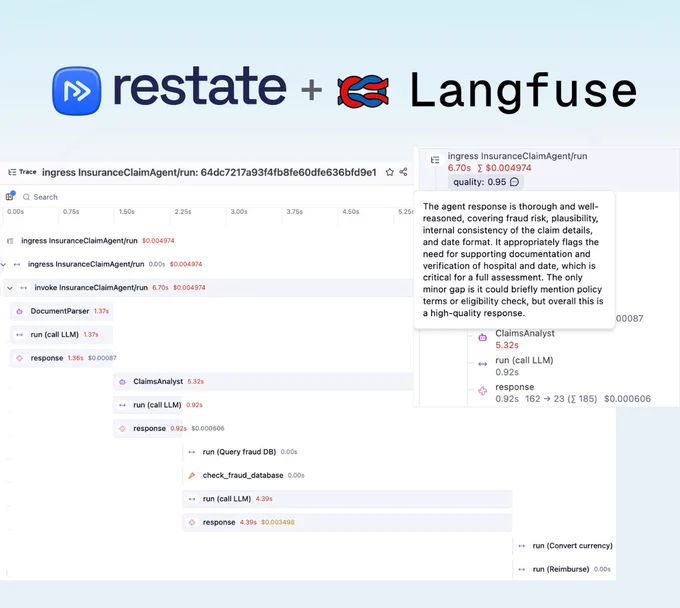The width and height of the screenshot is (680, 608).
Task: Click span icon of run (Query fraud DB)
Action: (192, 452)
